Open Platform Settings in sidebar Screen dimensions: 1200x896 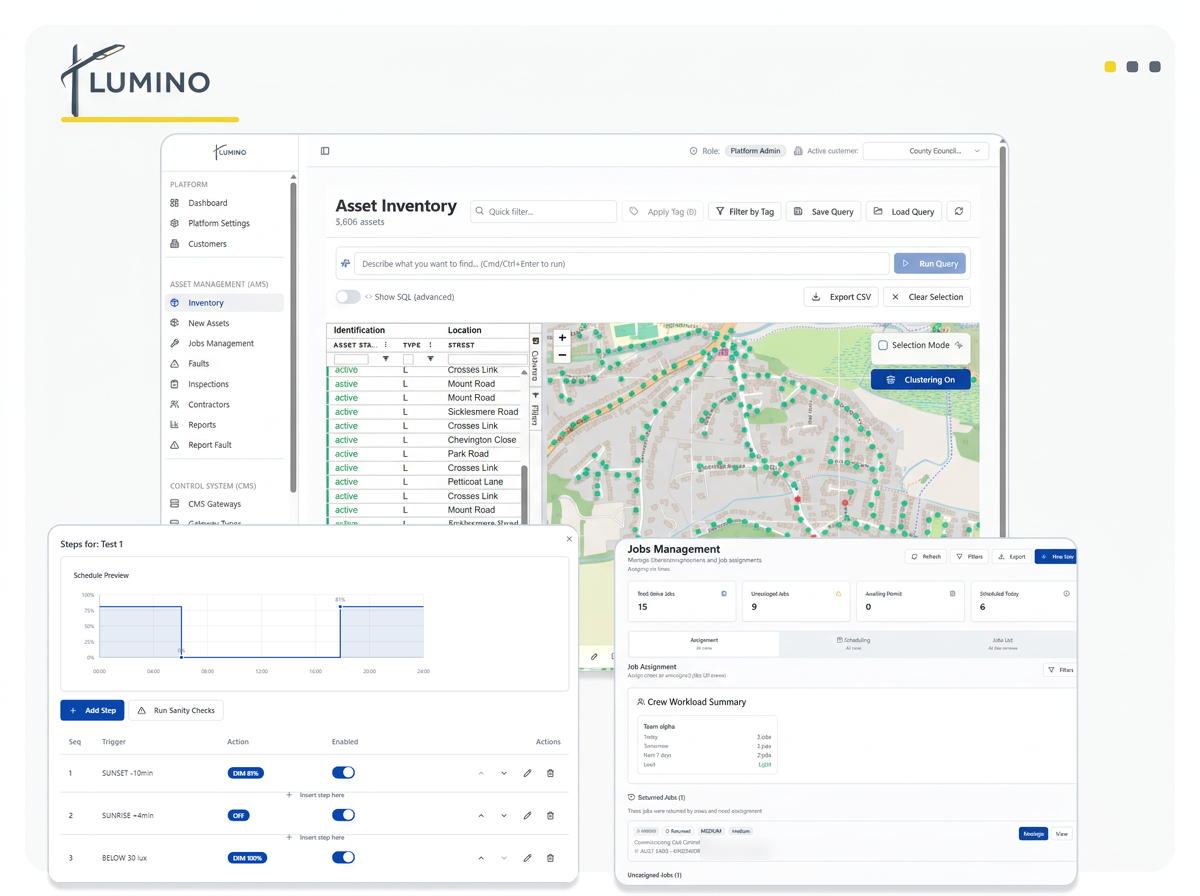(218, 223)
